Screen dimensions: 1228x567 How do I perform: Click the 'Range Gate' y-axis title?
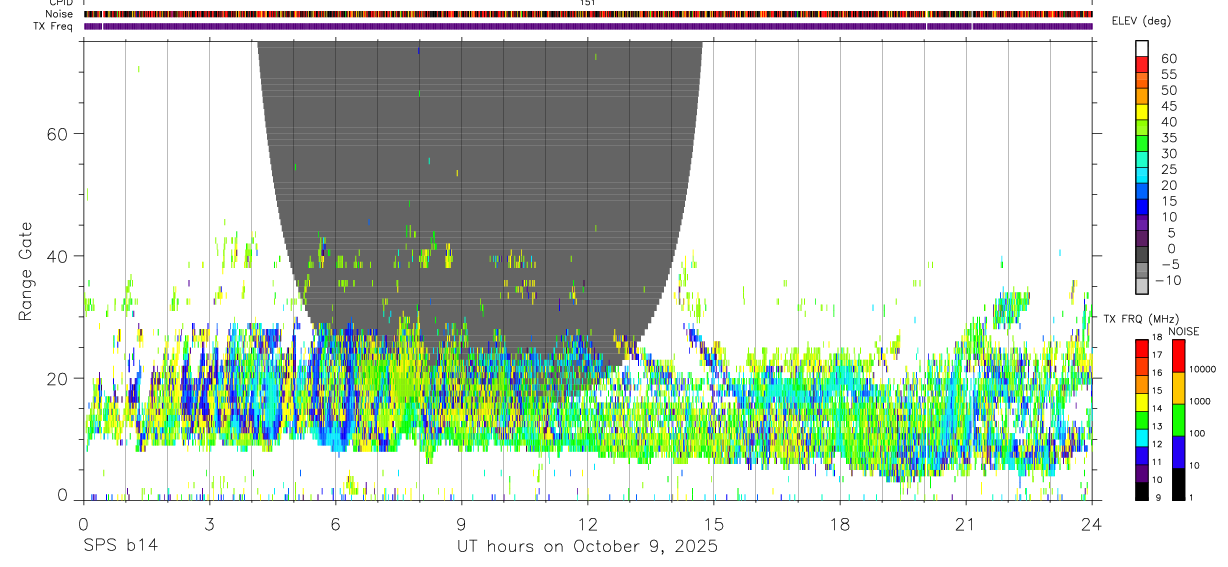(x=27, y=270)
